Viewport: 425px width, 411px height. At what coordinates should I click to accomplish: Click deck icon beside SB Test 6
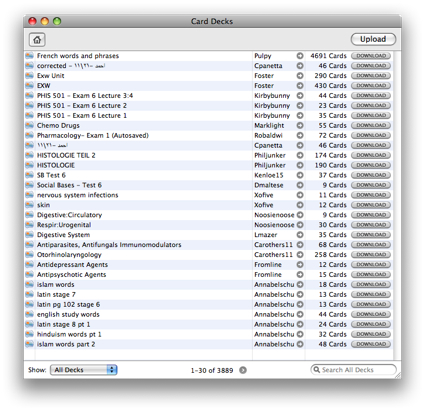tap(30, 175)
